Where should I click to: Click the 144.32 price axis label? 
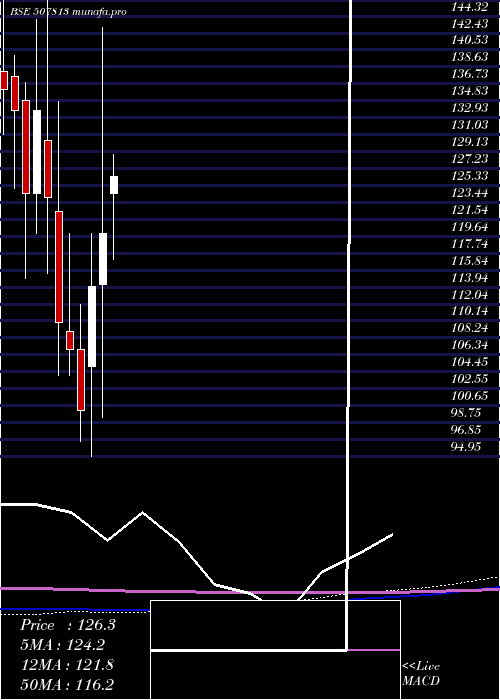[470, 6]
